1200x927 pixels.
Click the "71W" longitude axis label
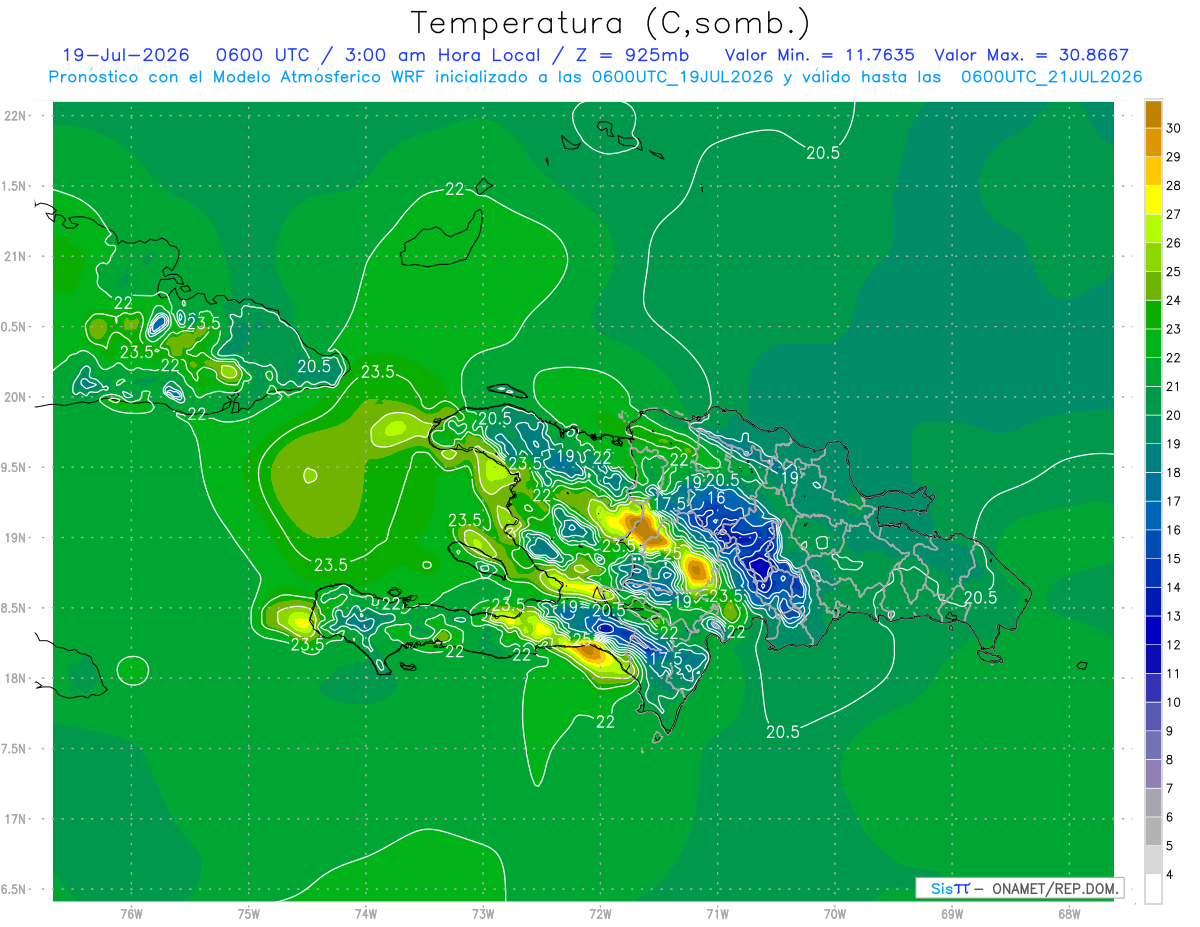point(717,914)
